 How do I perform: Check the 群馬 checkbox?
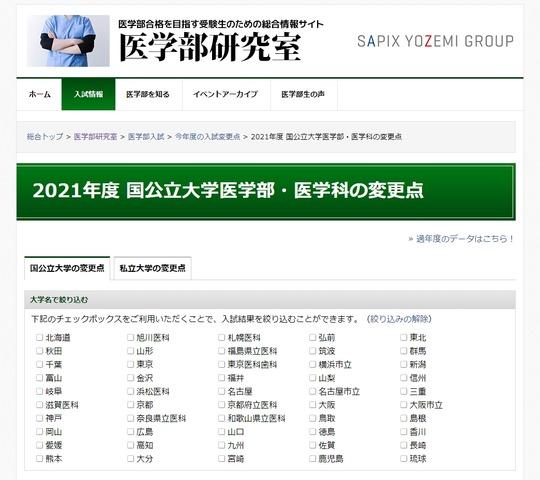[x=404, y=351]
